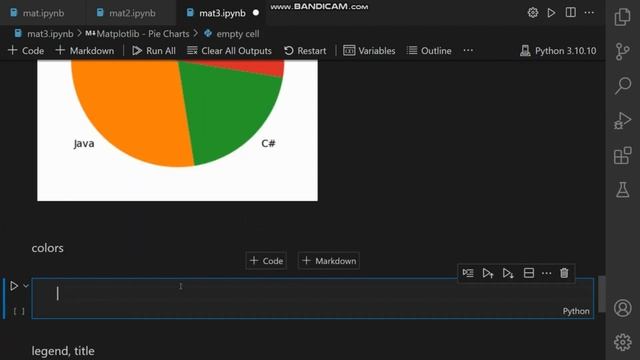Click the pie chart output image
The height and width of the screenshot is (360, 640).
[177, 130]
